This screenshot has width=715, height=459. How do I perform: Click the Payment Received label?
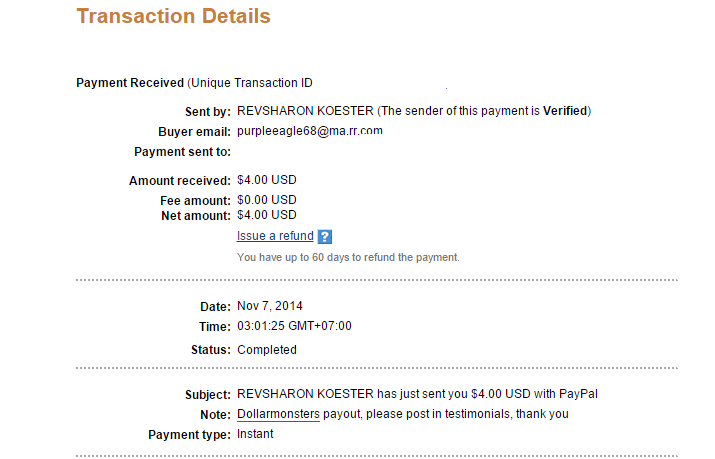[x=130, y=82]
